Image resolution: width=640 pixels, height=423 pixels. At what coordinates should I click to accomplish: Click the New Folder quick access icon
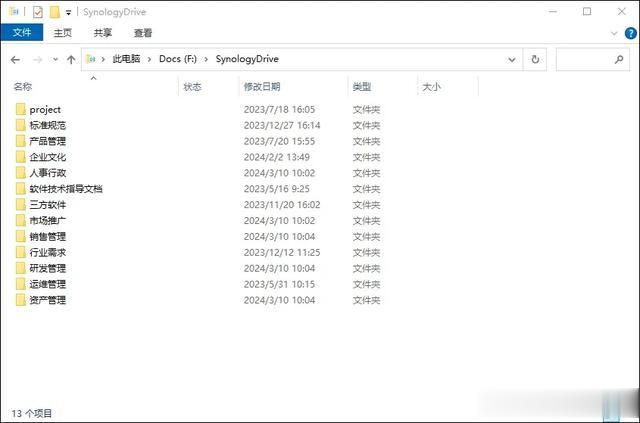pyautogui.click(x=55, y=12)
